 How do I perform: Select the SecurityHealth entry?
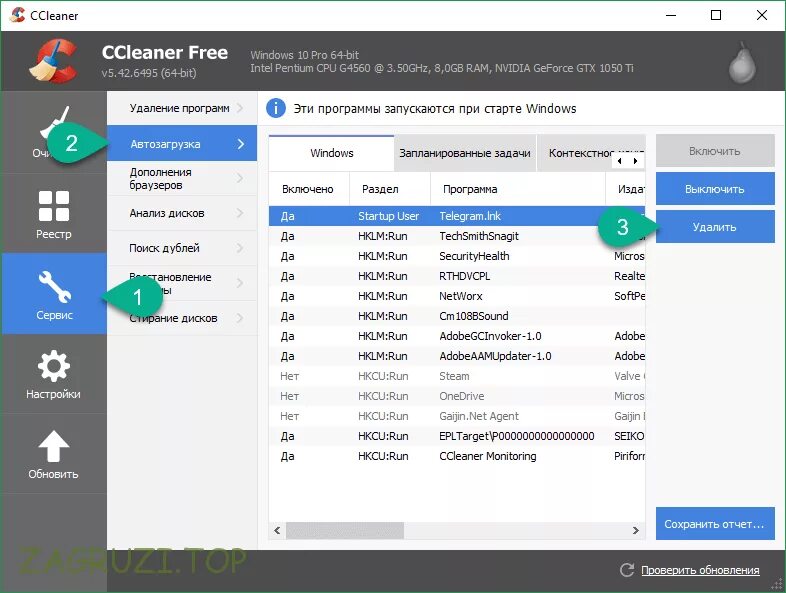pos(457,256)
